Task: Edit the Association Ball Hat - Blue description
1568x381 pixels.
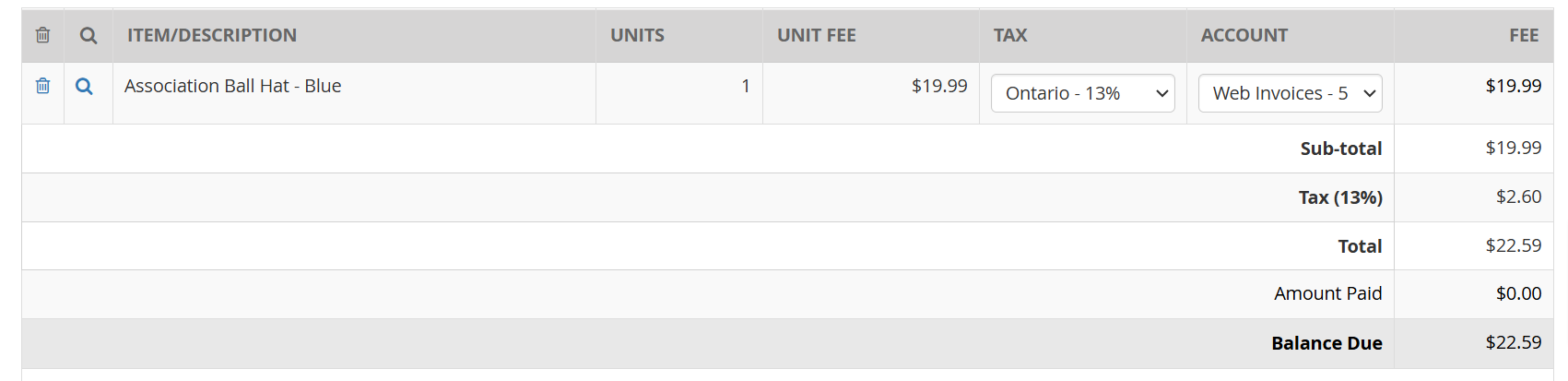Action: point(233,86)
